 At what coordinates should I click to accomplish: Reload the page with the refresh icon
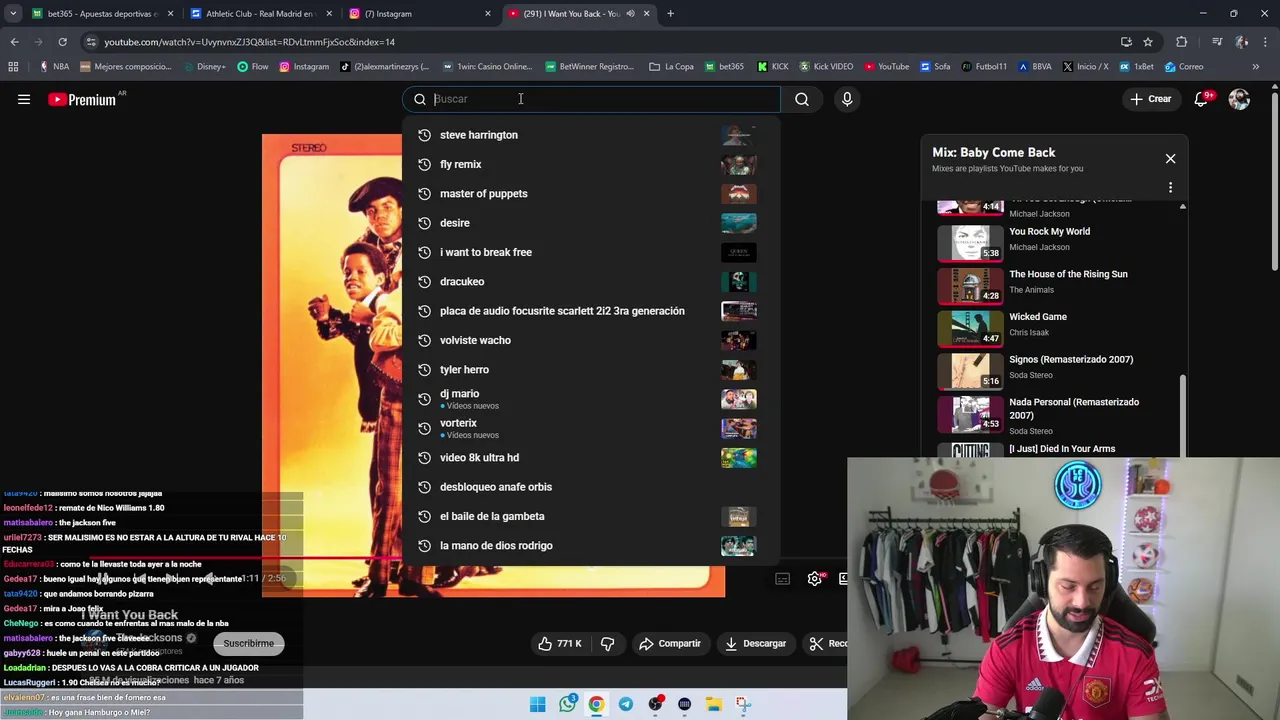coord(62,42)
